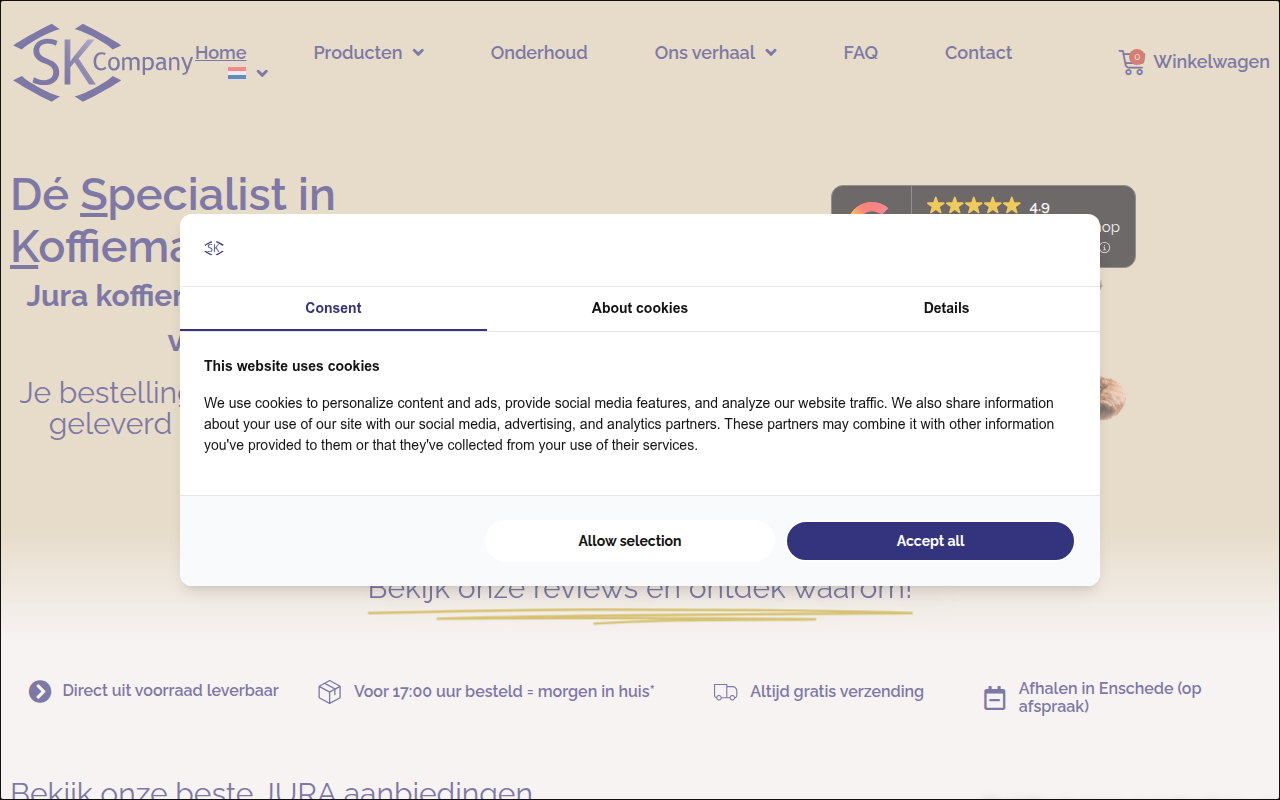1280x800 pixels.
Task: Open the Onderhoud page in the navigation
Action: [539, 53]
